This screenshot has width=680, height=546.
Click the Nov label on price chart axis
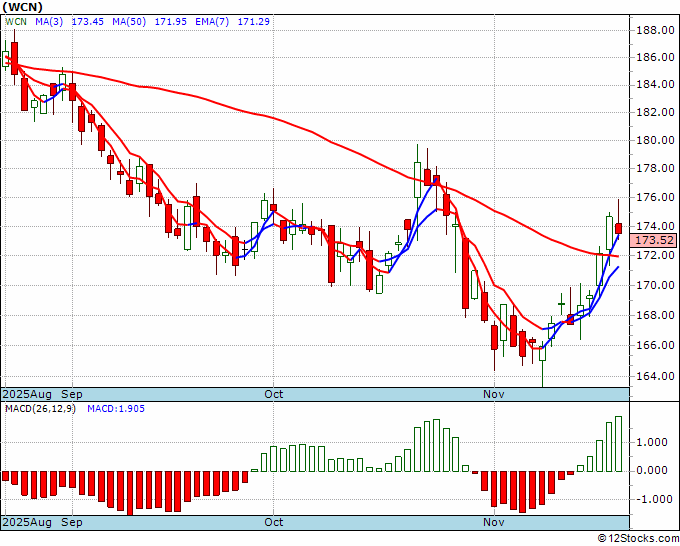[x=494, y=394]
